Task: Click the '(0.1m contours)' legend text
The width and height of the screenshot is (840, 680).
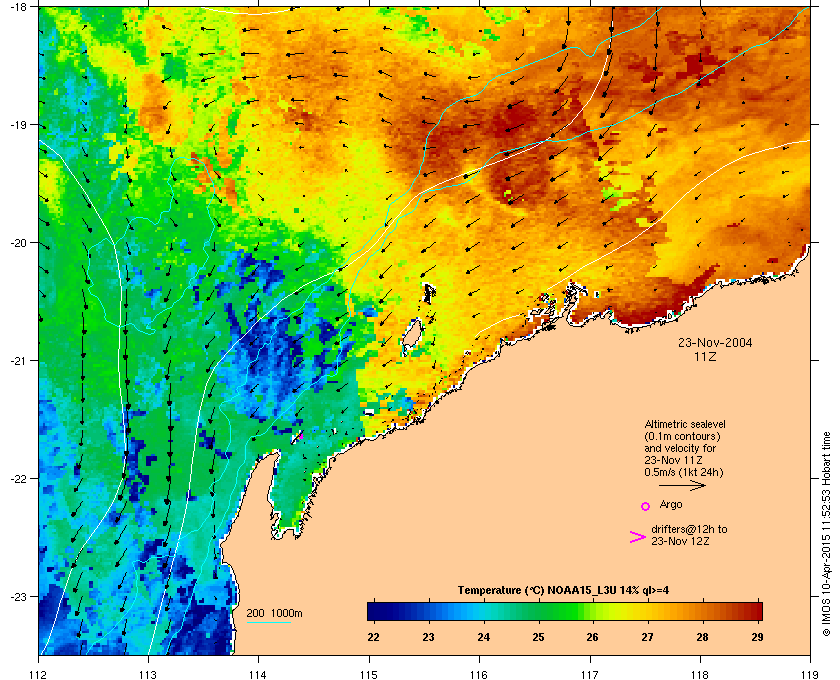Action: coord(682,436)
